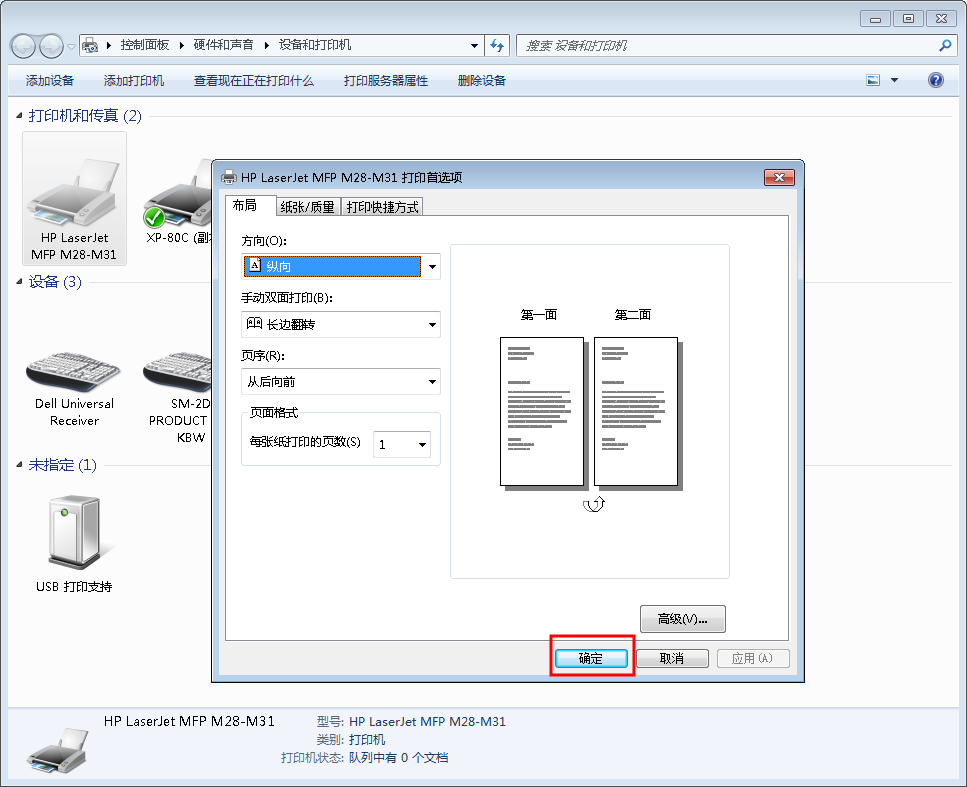Select the Dell Universal Receiver device

(x=74, y=389)
